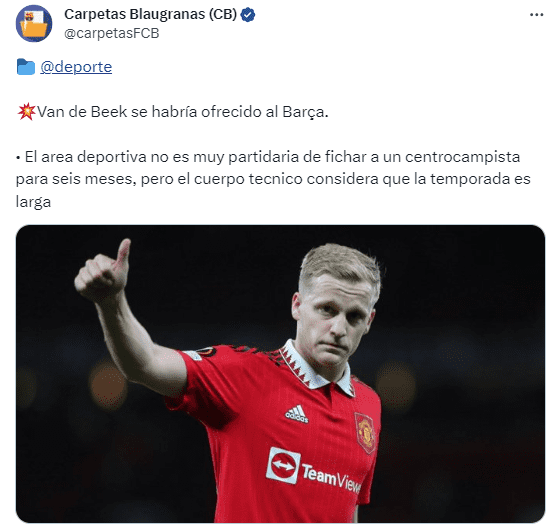
Task: Click the blue folder emoji icon
Action: (x=26, y=67)
